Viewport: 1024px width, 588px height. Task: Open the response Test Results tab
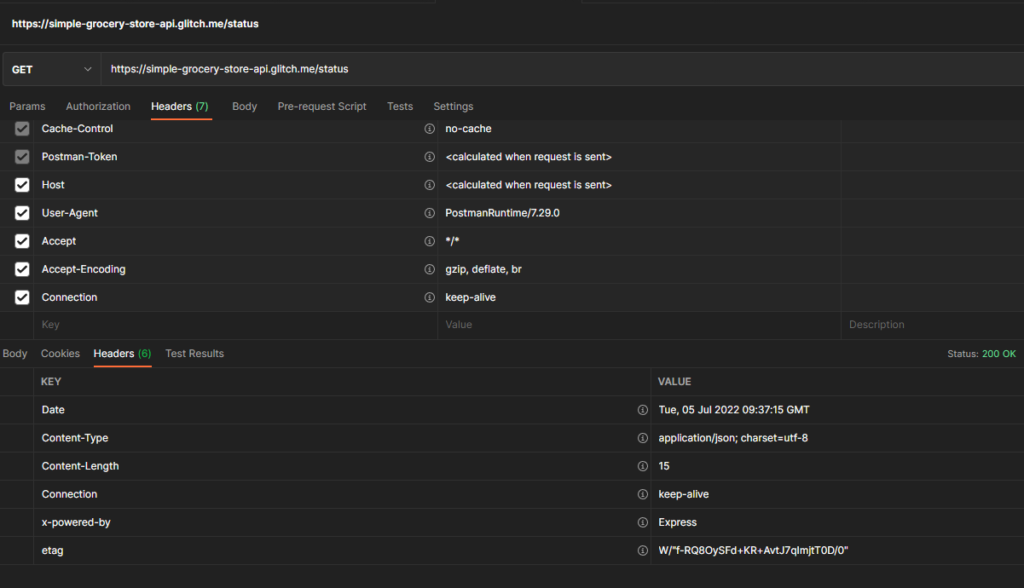[194, 353]
